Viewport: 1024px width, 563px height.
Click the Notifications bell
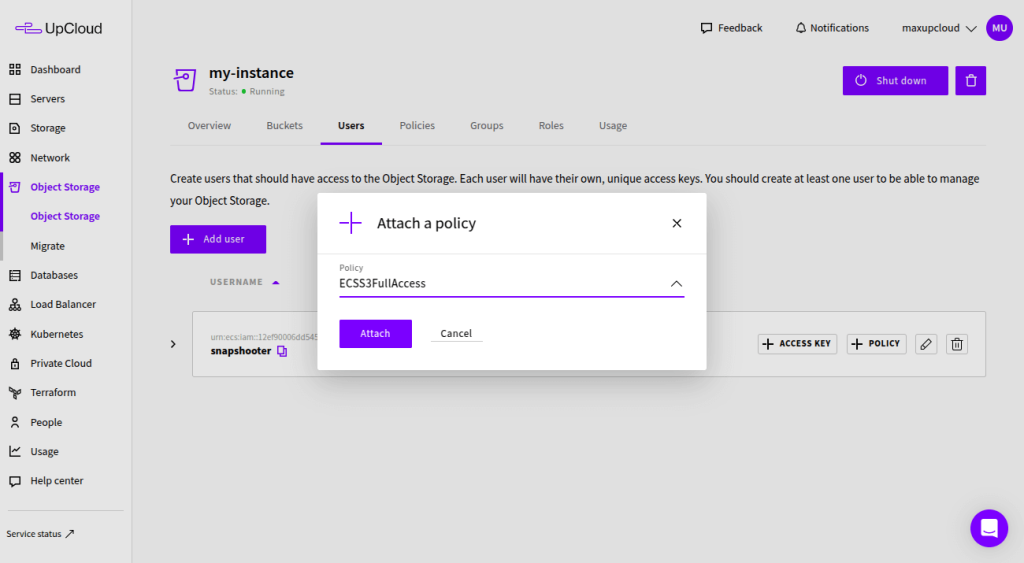coord(832,28)
